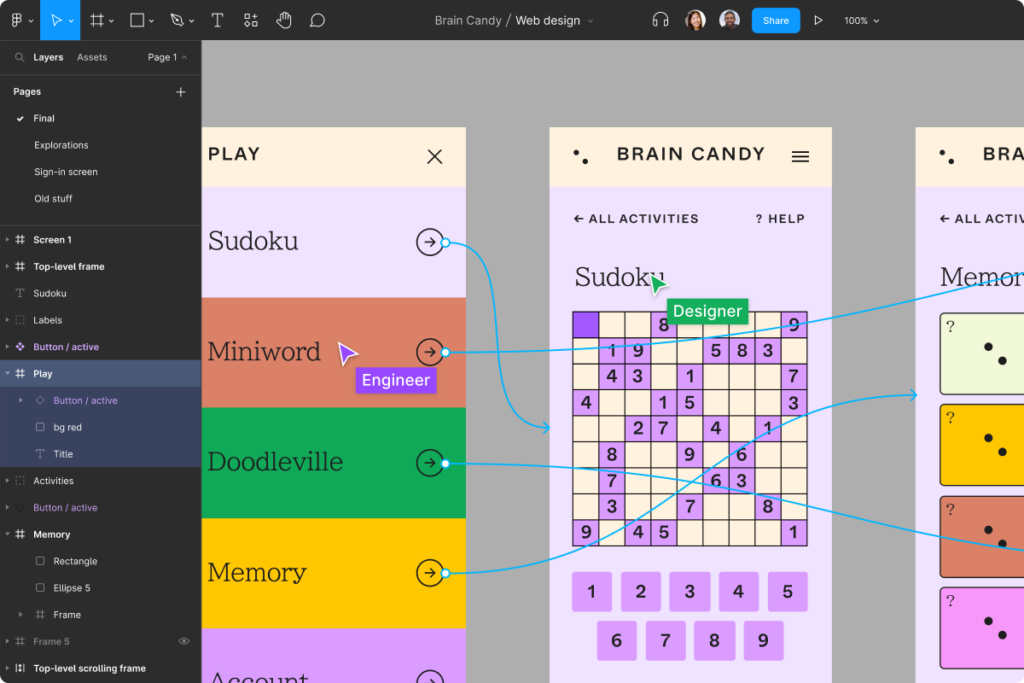
Task: Select the Labels group layer
Action: tap(101, 320)
